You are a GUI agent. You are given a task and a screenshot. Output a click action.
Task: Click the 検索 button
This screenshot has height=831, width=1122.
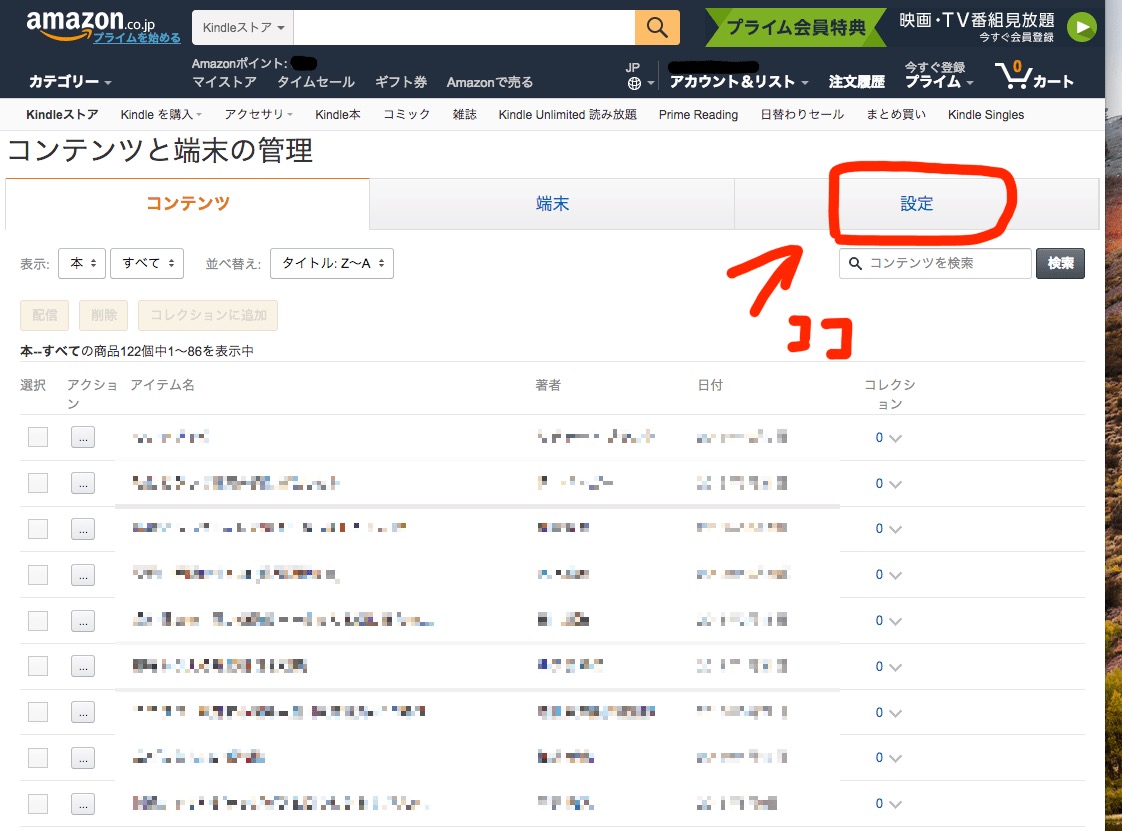pyautogui.click(x=1060, y=263)
